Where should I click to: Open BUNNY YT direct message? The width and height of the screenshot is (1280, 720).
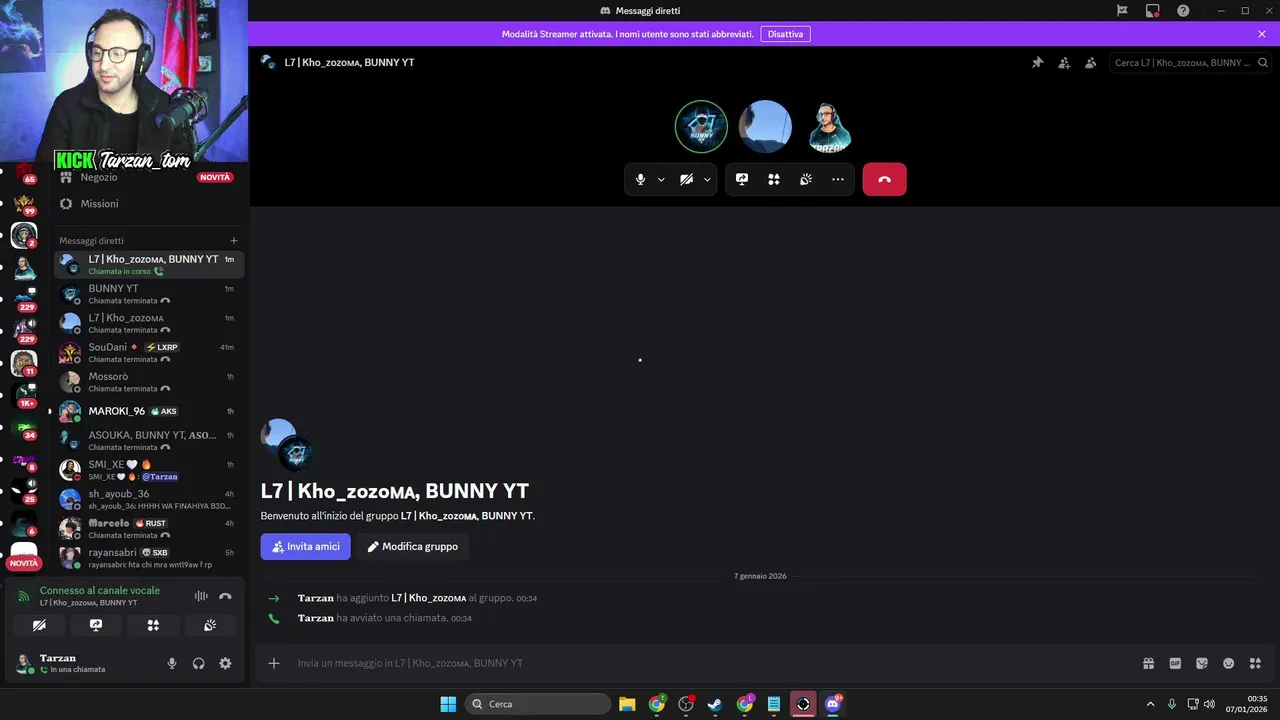point(148,294)
